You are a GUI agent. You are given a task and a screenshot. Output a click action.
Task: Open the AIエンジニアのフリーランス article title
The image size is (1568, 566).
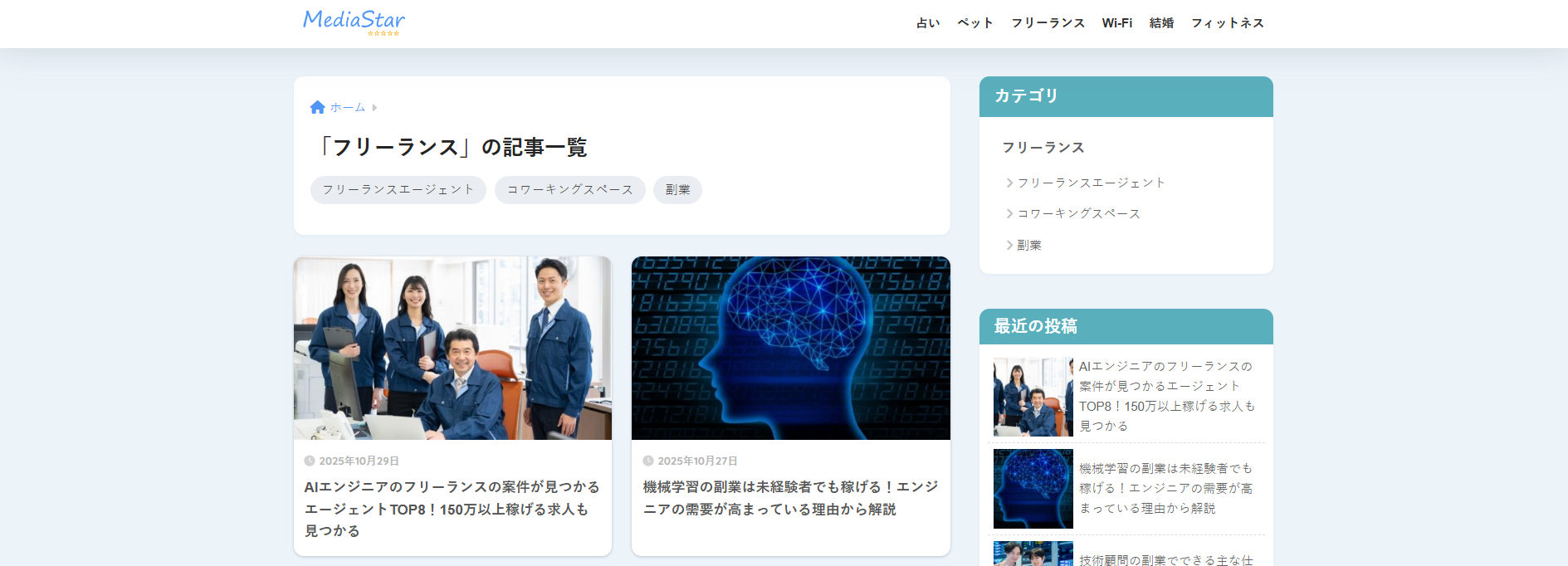(452, 509)
